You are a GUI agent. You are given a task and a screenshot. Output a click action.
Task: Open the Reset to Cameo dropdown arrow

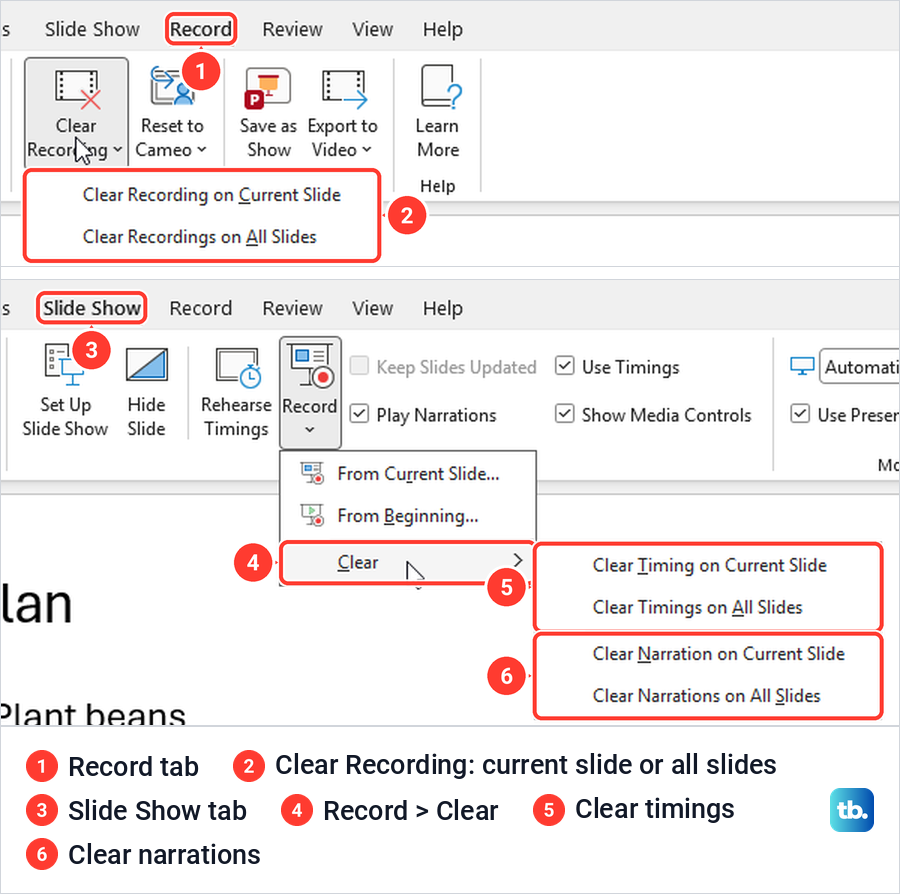click(201, 150)
